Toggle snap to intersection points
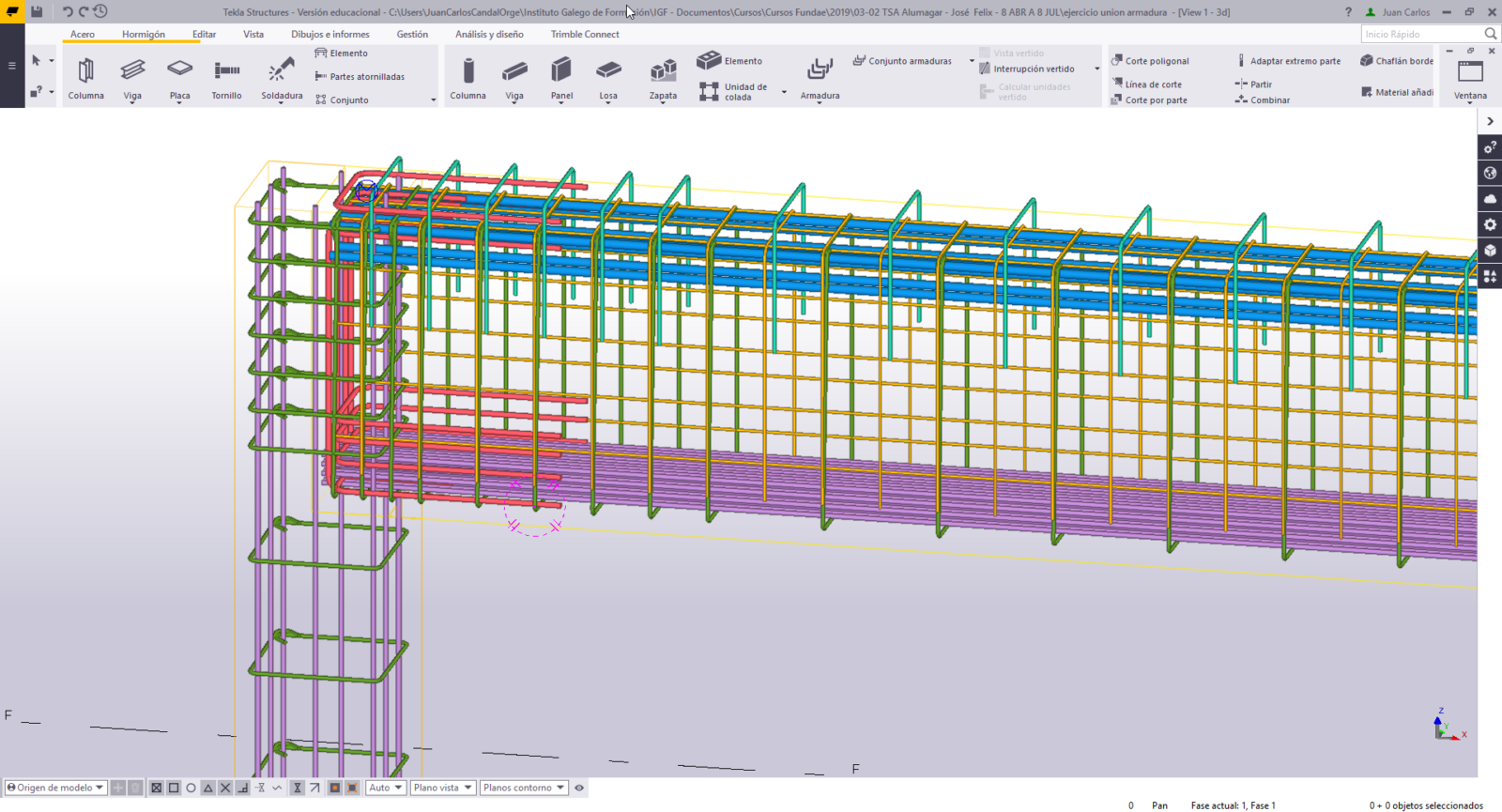Viewport: 1502px width, 812px height. coord(225,789)
